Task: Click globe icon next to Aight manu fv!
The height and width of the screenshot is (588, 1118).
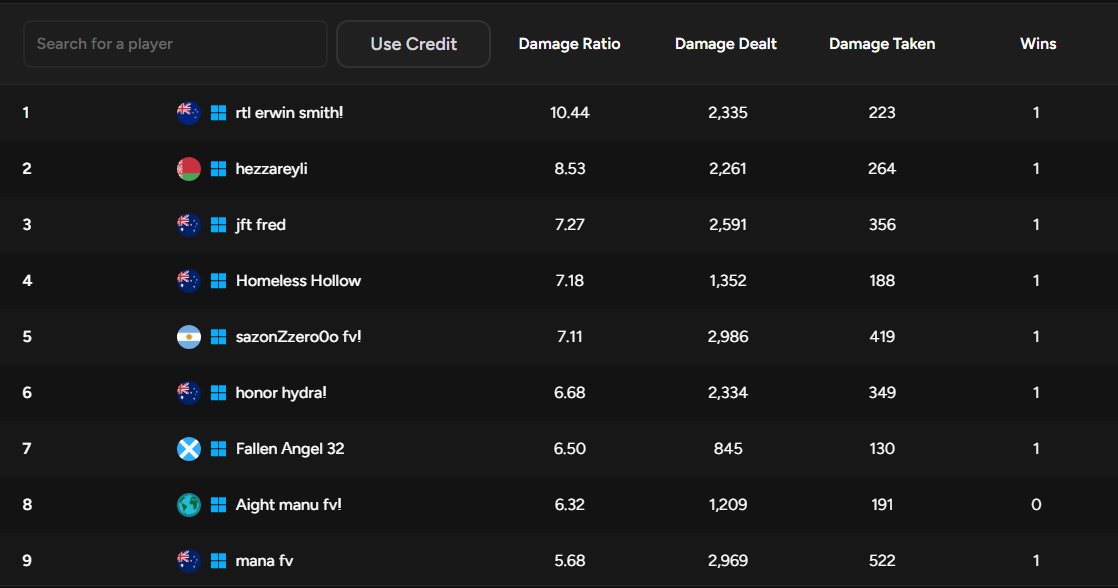Action: (x=188, y=505)
